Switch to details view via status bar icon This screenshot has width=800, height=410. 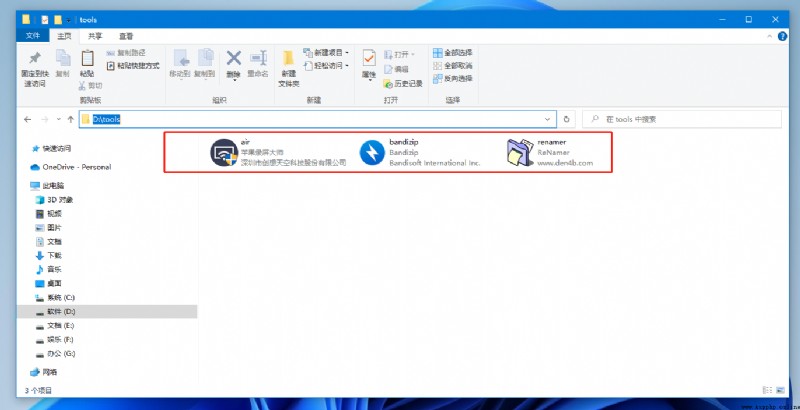pyautogui.click(x=768, y=390)
